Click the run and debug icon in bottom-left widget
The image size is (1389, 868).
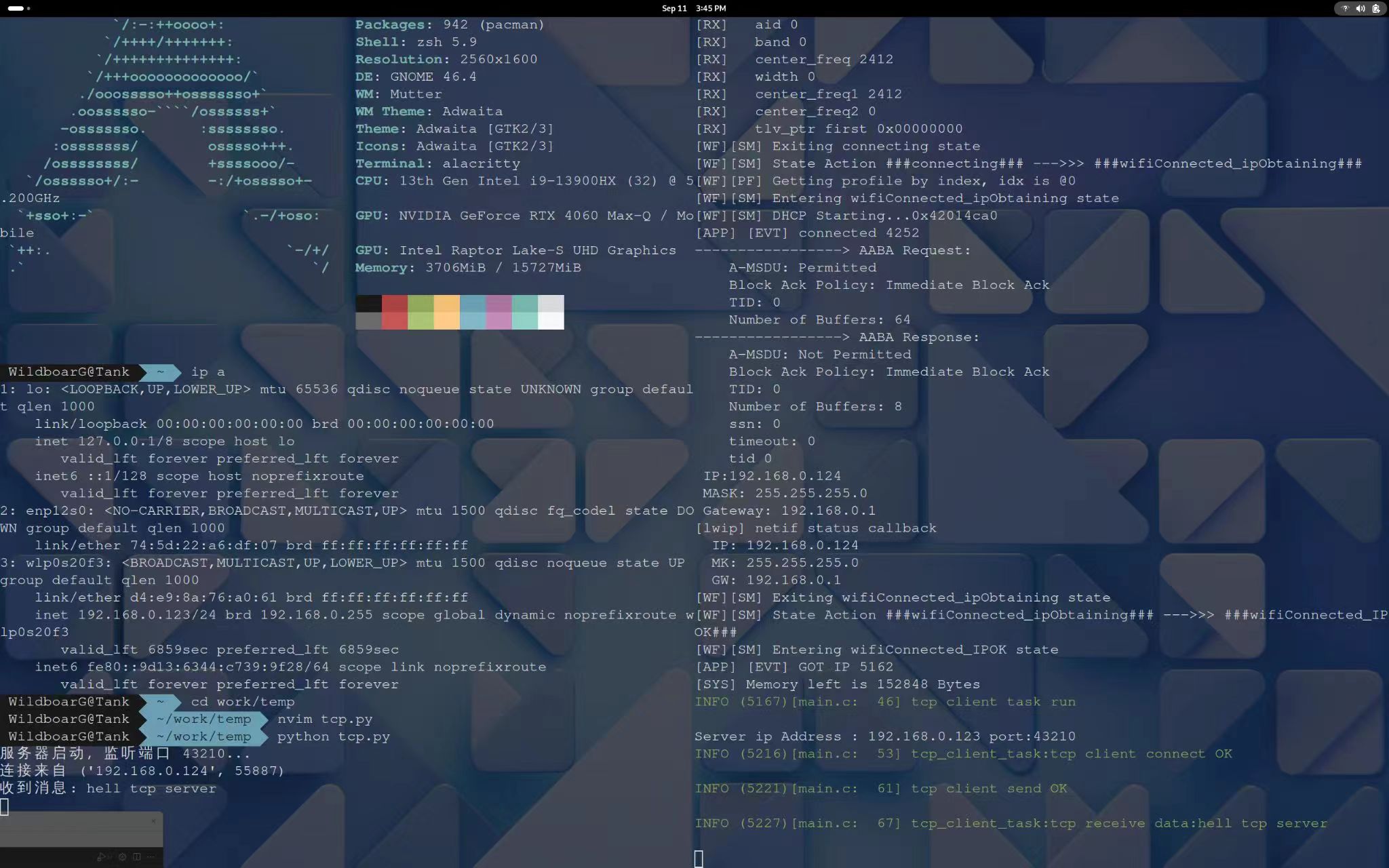tap(101, 856)
